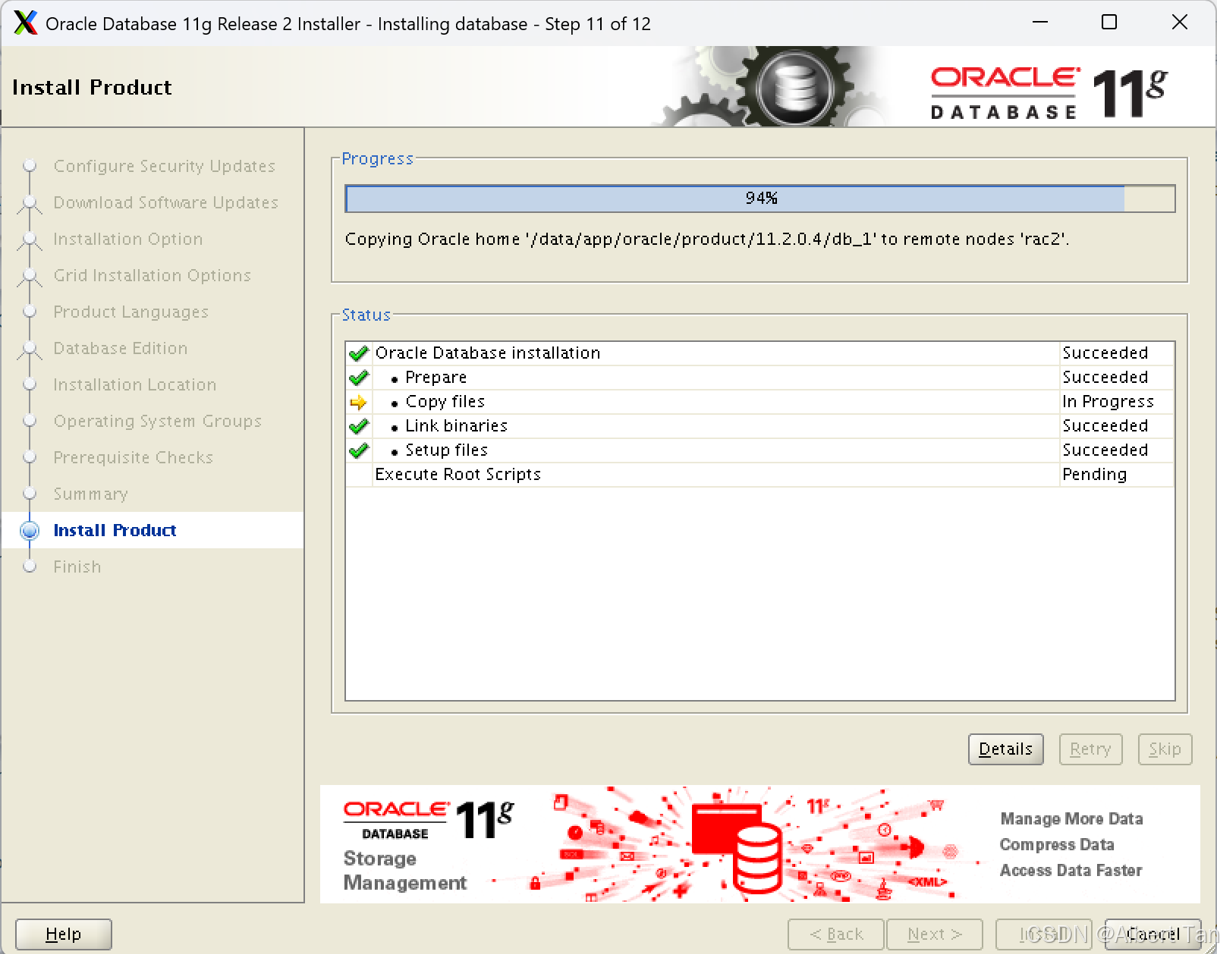The height and width of the screenshot is (954, 1224).
Task: Click 'Prepare' status row text
Action: click(436, 378)
